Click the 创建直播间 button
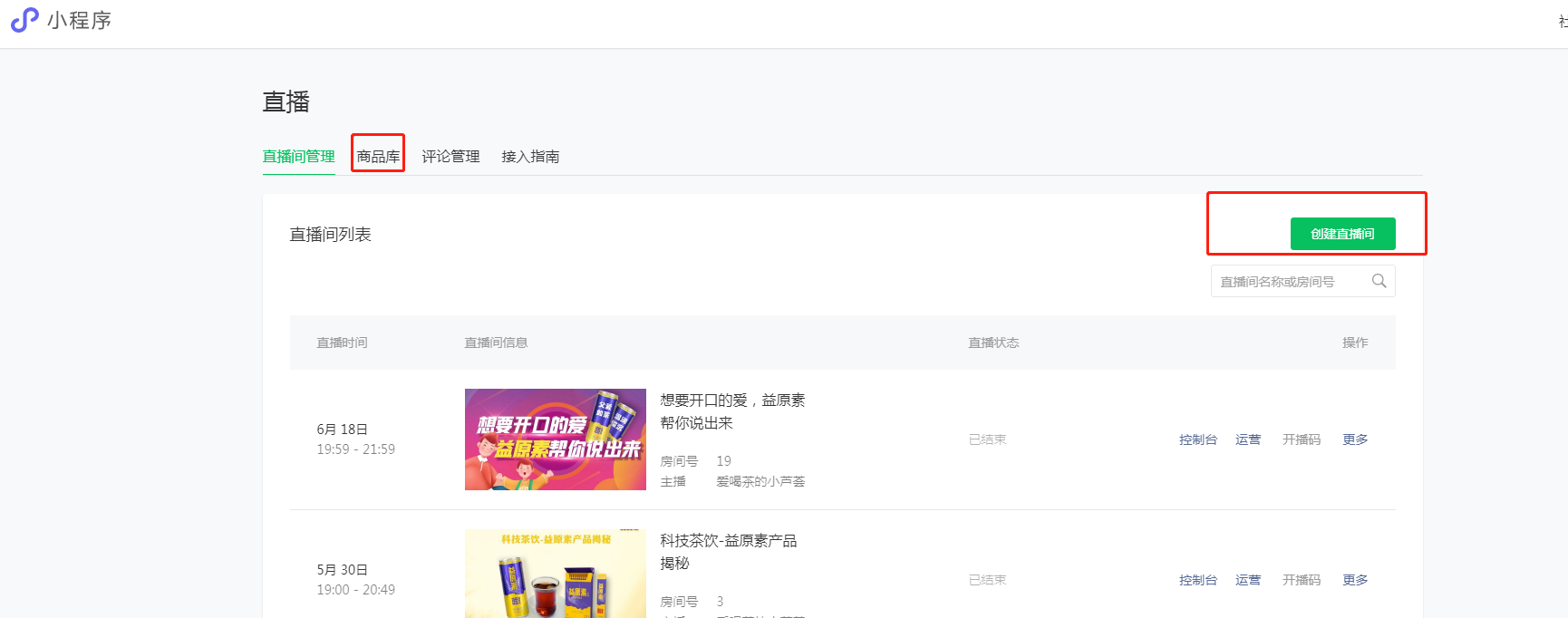 (x=1342, y=234)
